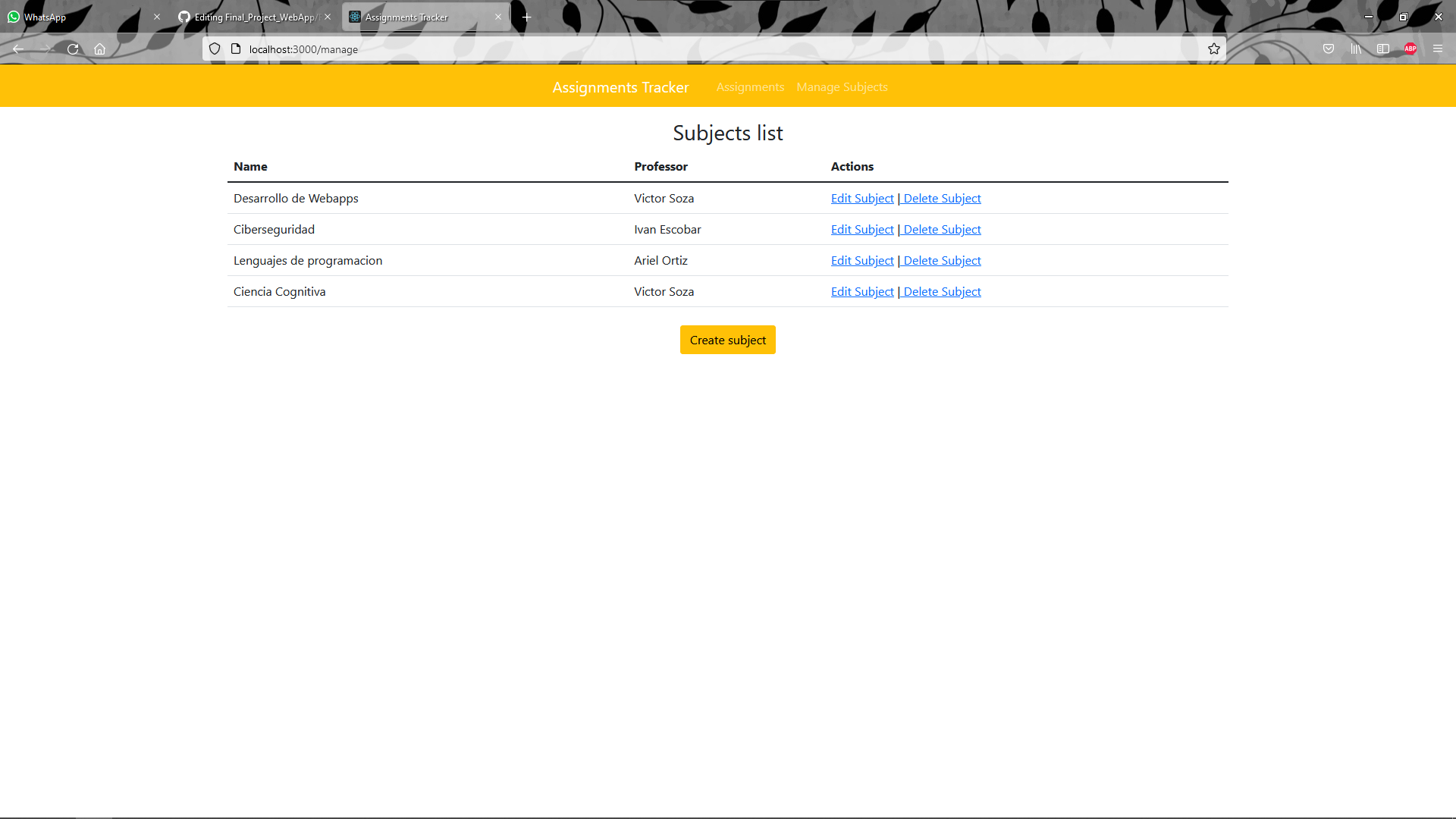Bookmark this page with the star icon

[1214, 49]
